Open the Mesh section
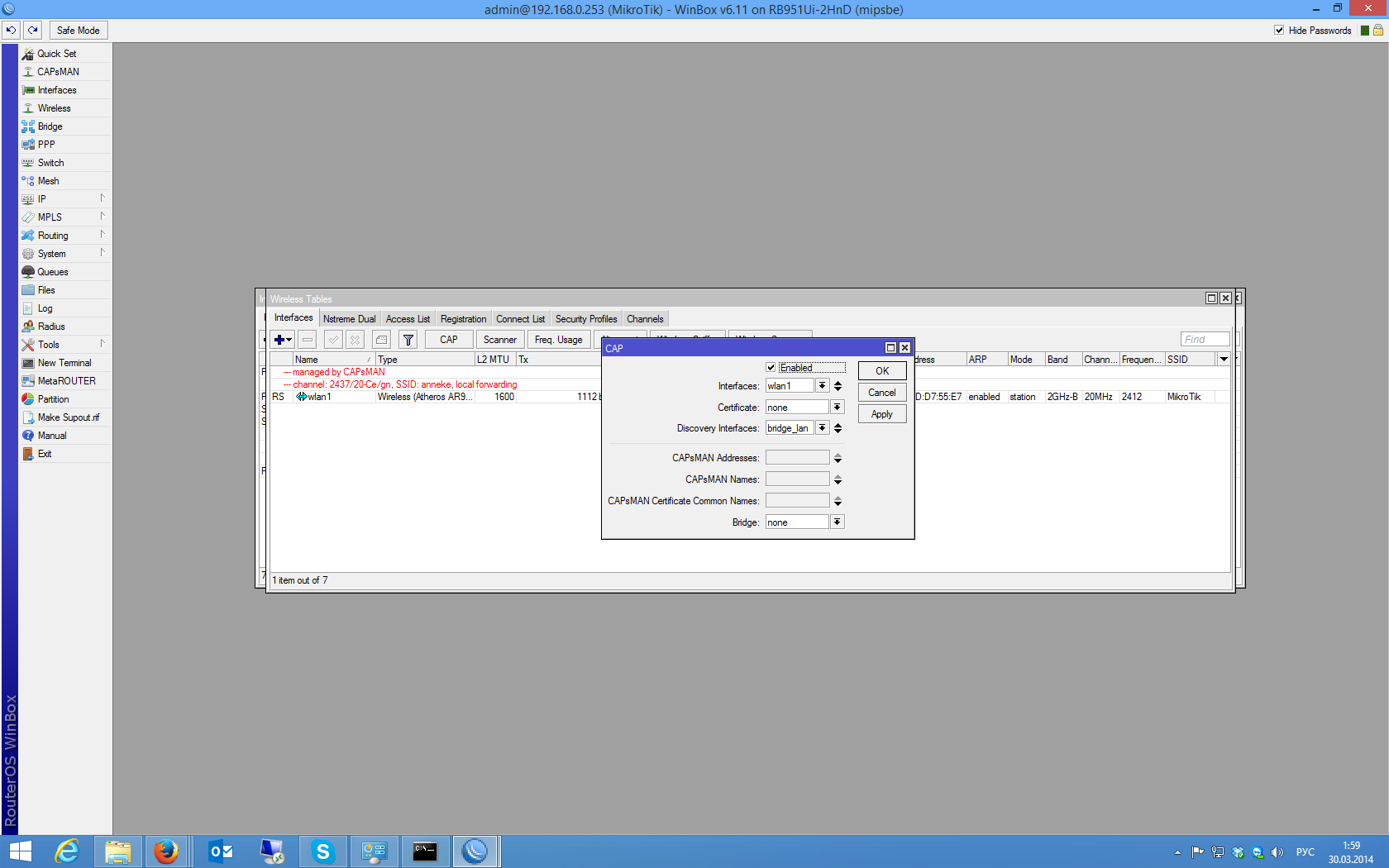This screenshot has width=1389, height=868. point(49,181)
